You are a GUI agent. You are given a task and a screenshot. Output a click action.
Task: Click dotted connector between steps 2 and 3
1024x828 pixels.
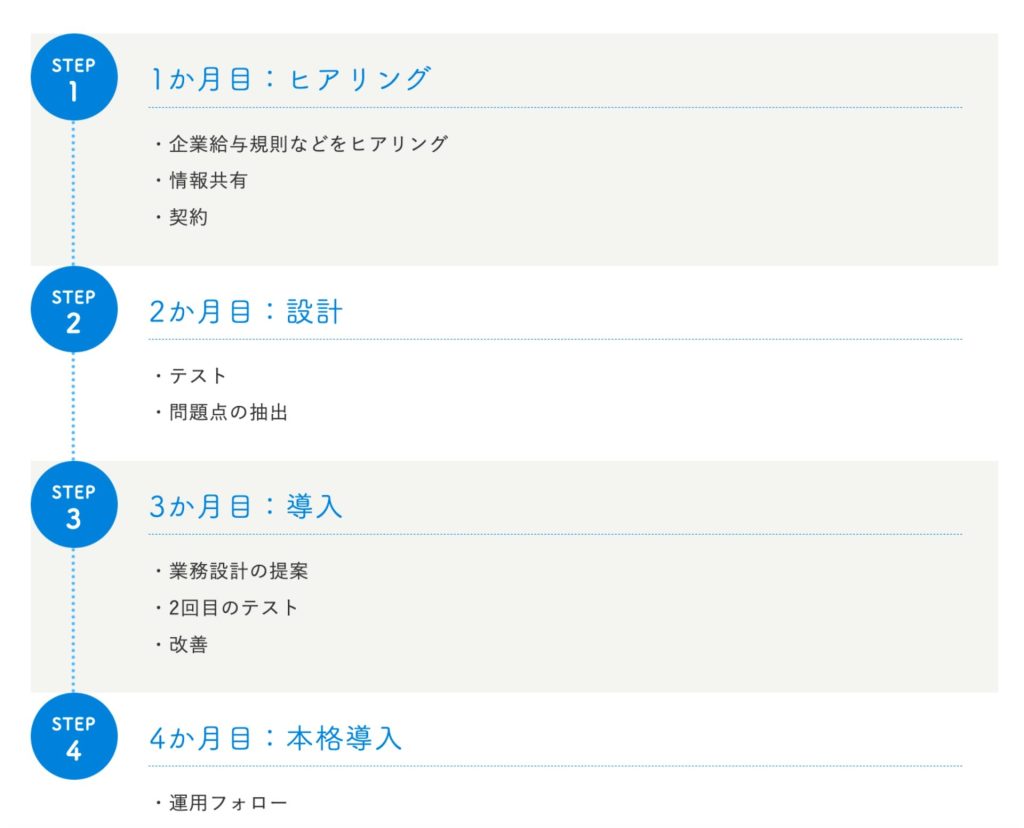[x=73, y=407]
